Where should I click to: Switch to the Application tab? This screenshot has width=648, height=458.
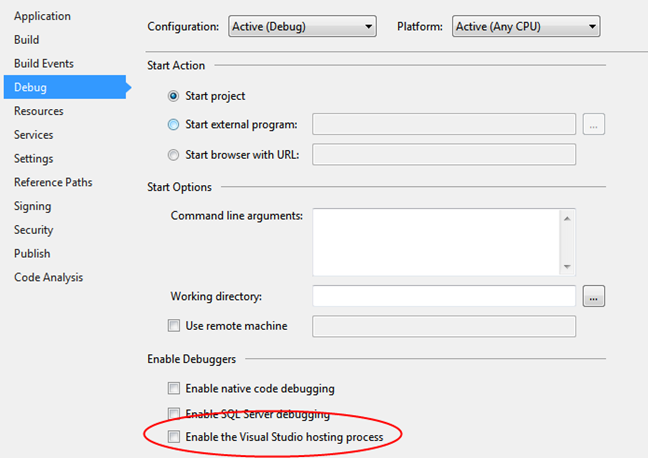pyautogui.click(x=42, y=16)
